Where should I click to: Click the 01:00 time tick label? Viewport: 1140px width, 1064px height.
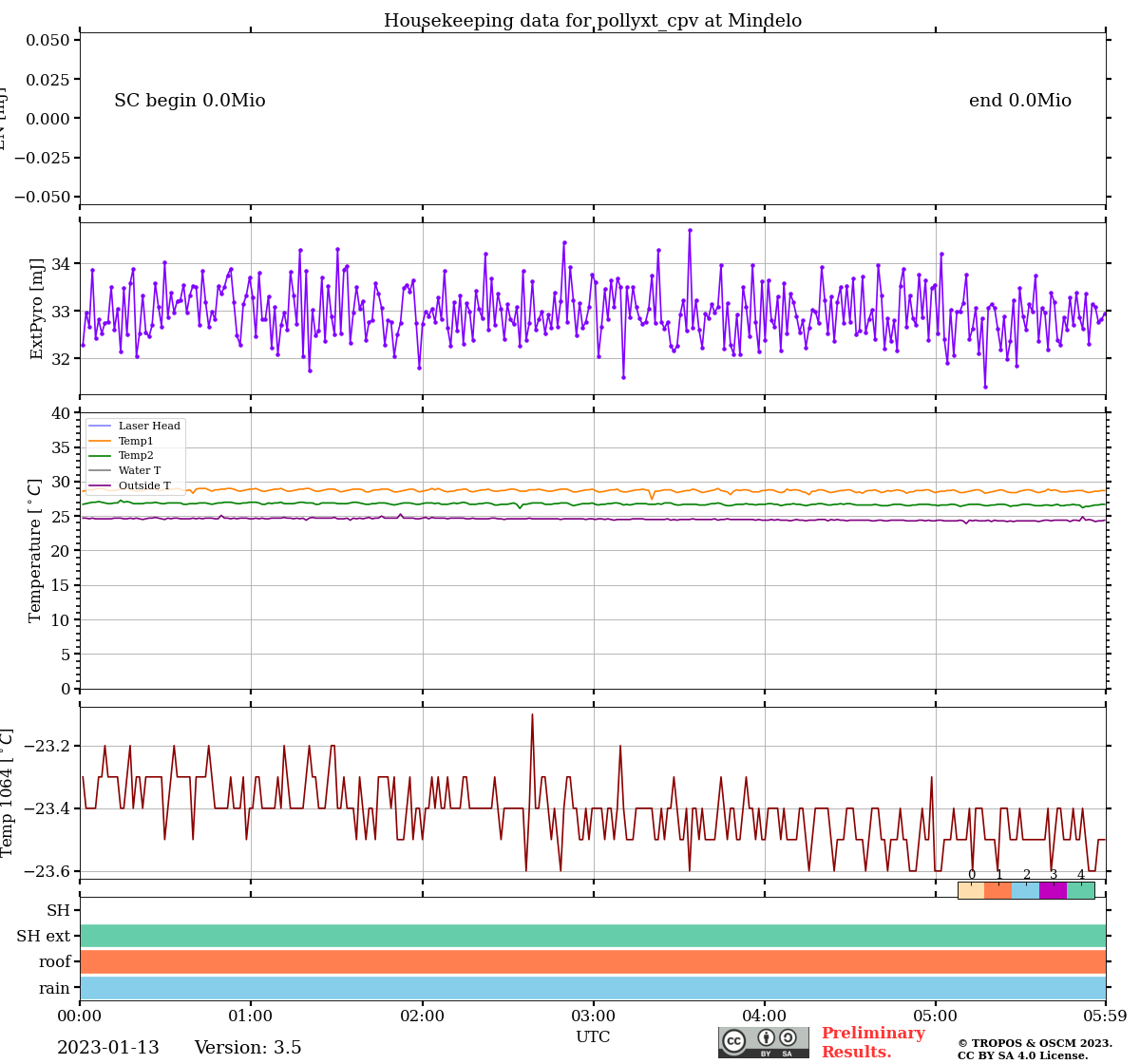pos(251,1016)
